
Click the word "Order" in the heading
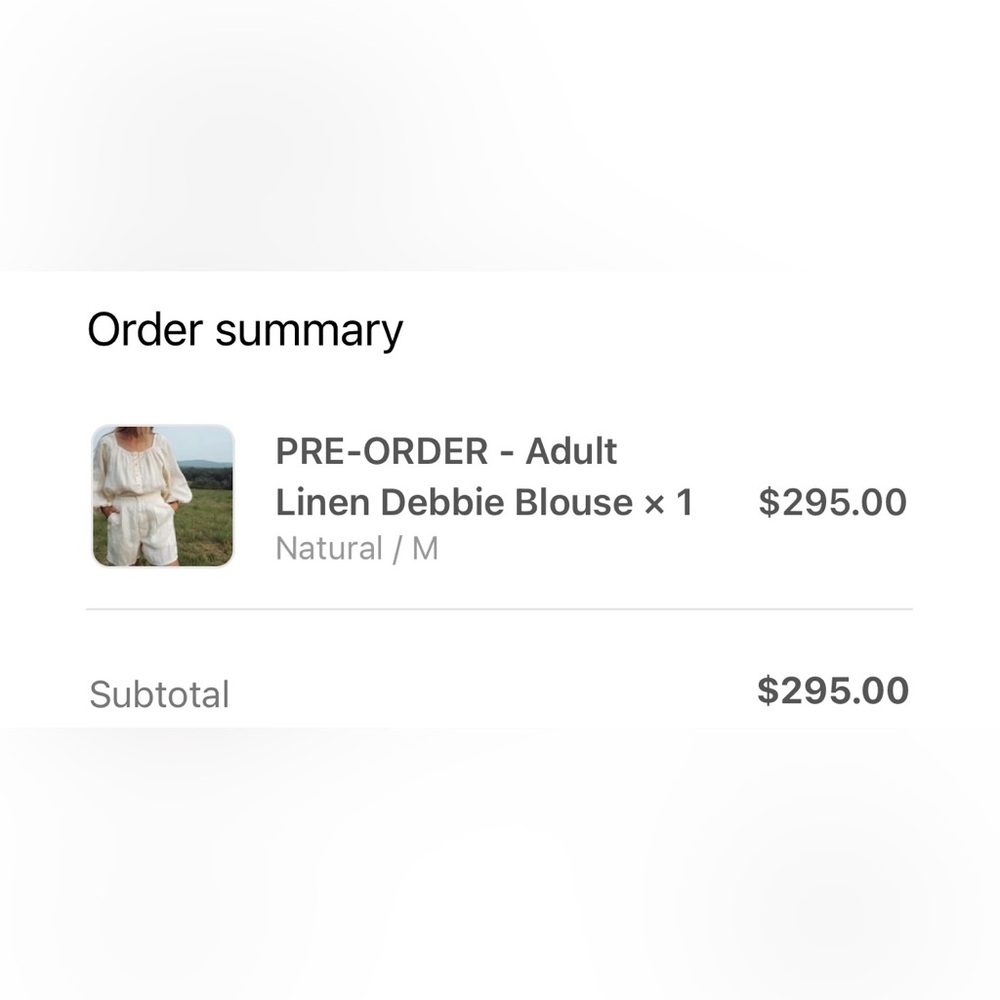click(145, 330)
